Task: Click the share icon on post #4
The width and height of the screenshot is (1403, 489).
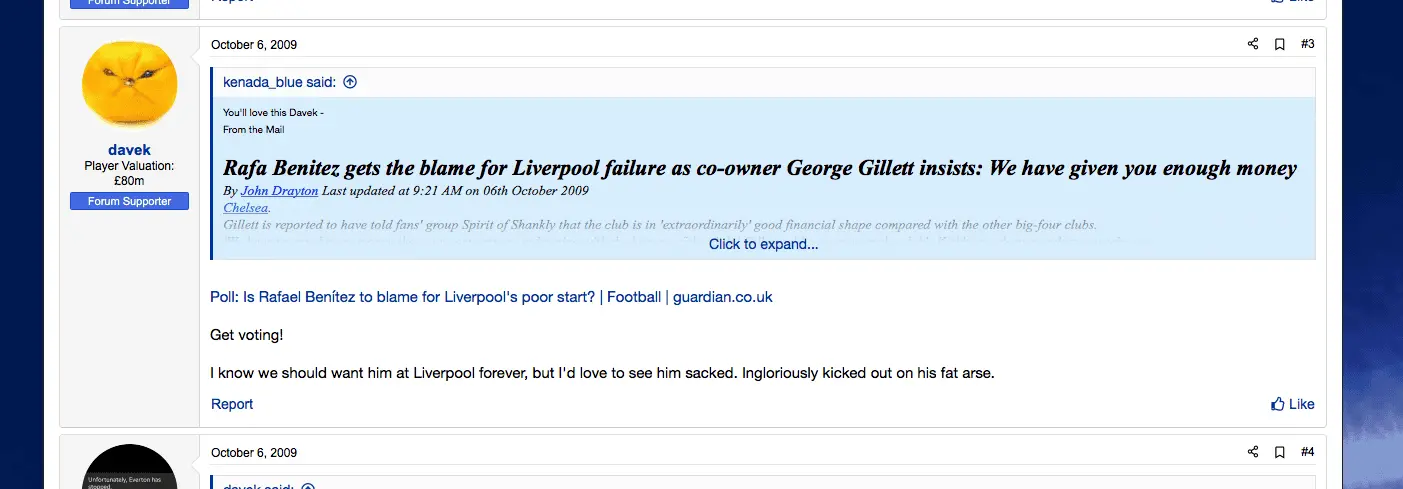Action: (1253, 452)
